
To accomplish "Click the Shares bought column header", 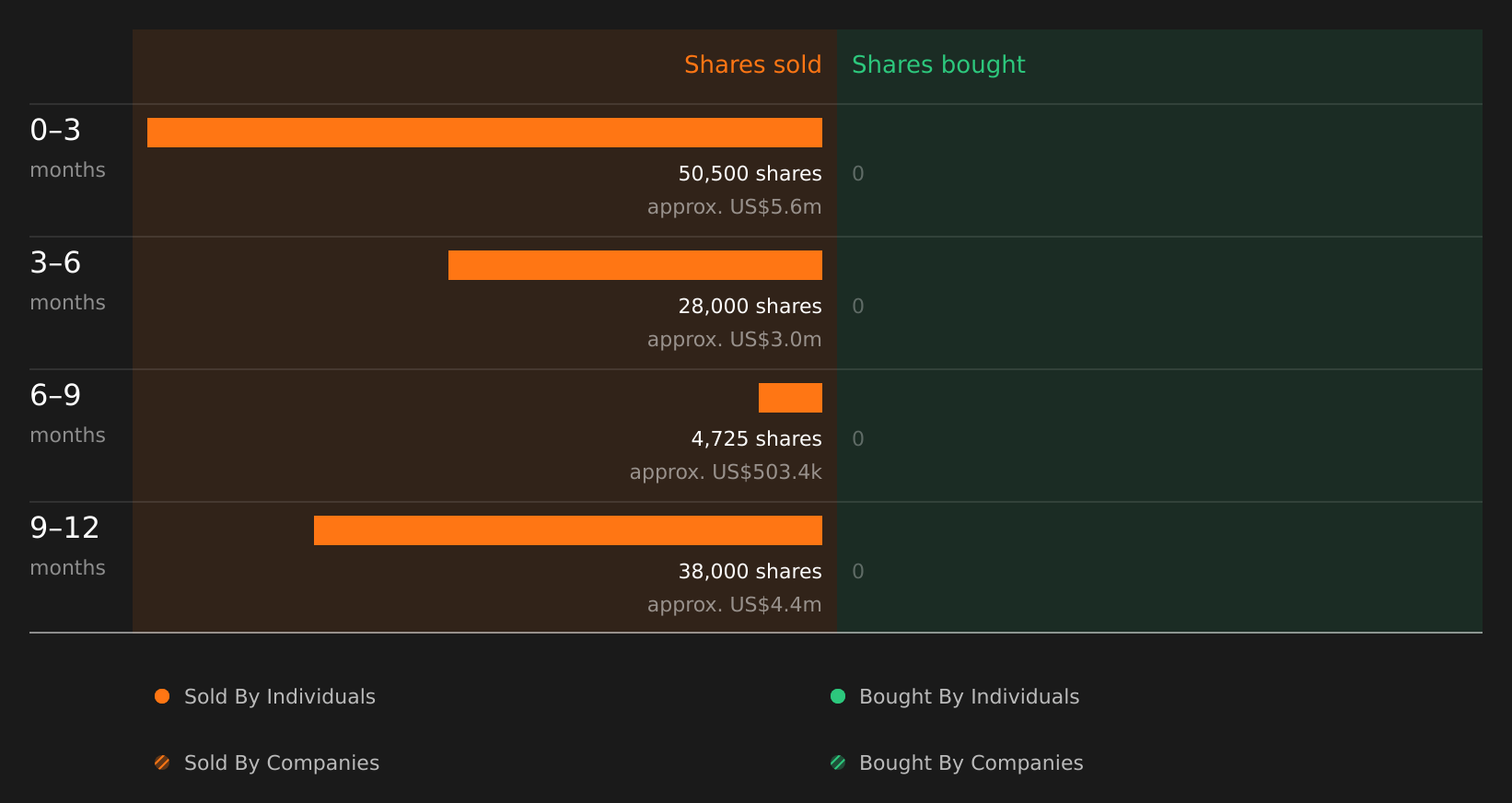I will pyautogui.click(x=938, y=65).
